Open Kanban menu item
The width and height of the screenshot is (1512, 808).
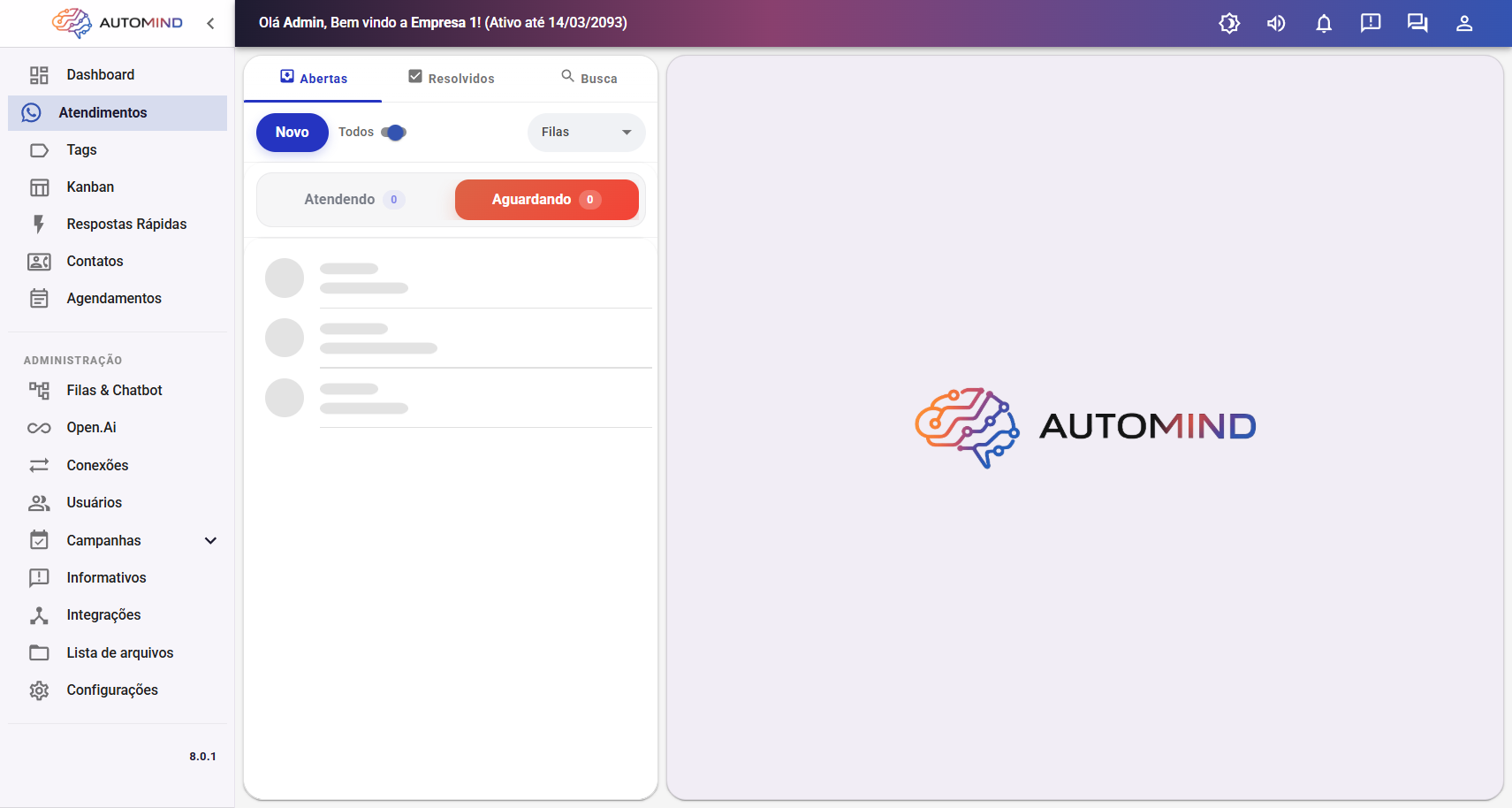(118, 187)
